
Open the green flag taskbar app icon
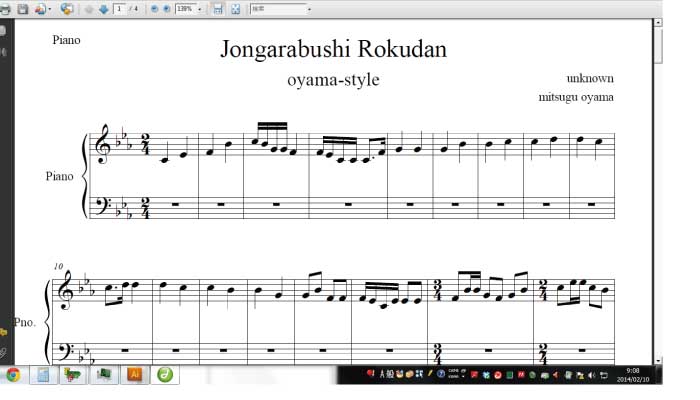[104, 375]
